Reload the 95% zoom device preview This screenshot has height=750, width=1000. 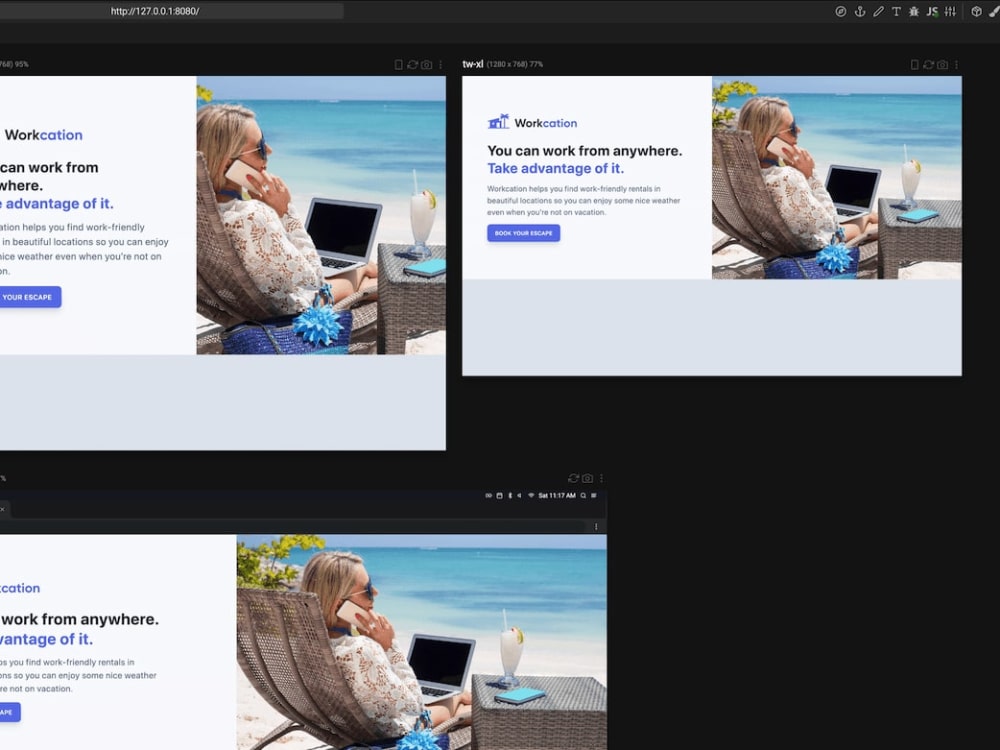413,64
